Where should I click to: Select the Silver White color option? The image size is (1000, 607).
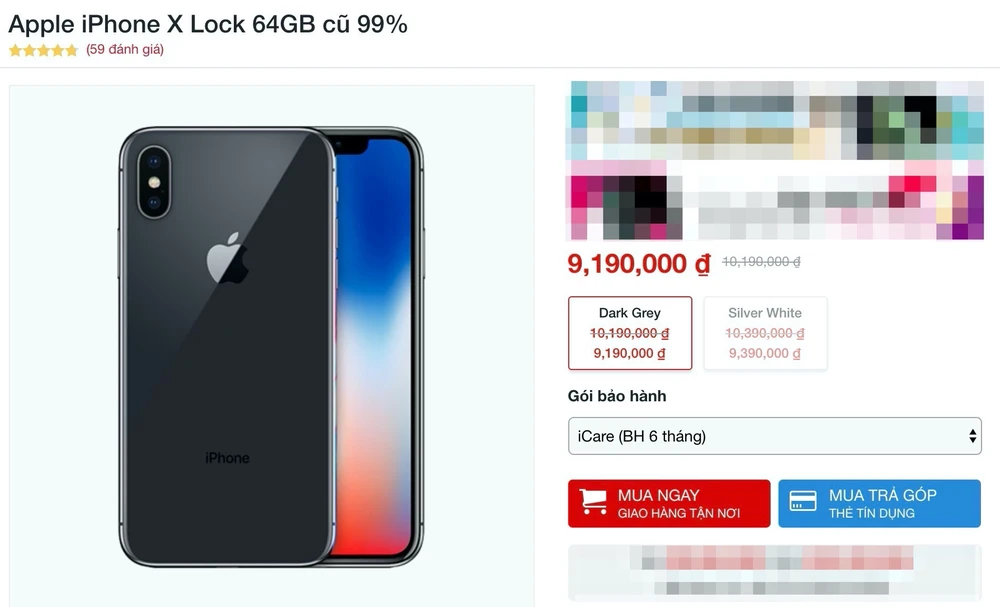(x=765, y=333)
